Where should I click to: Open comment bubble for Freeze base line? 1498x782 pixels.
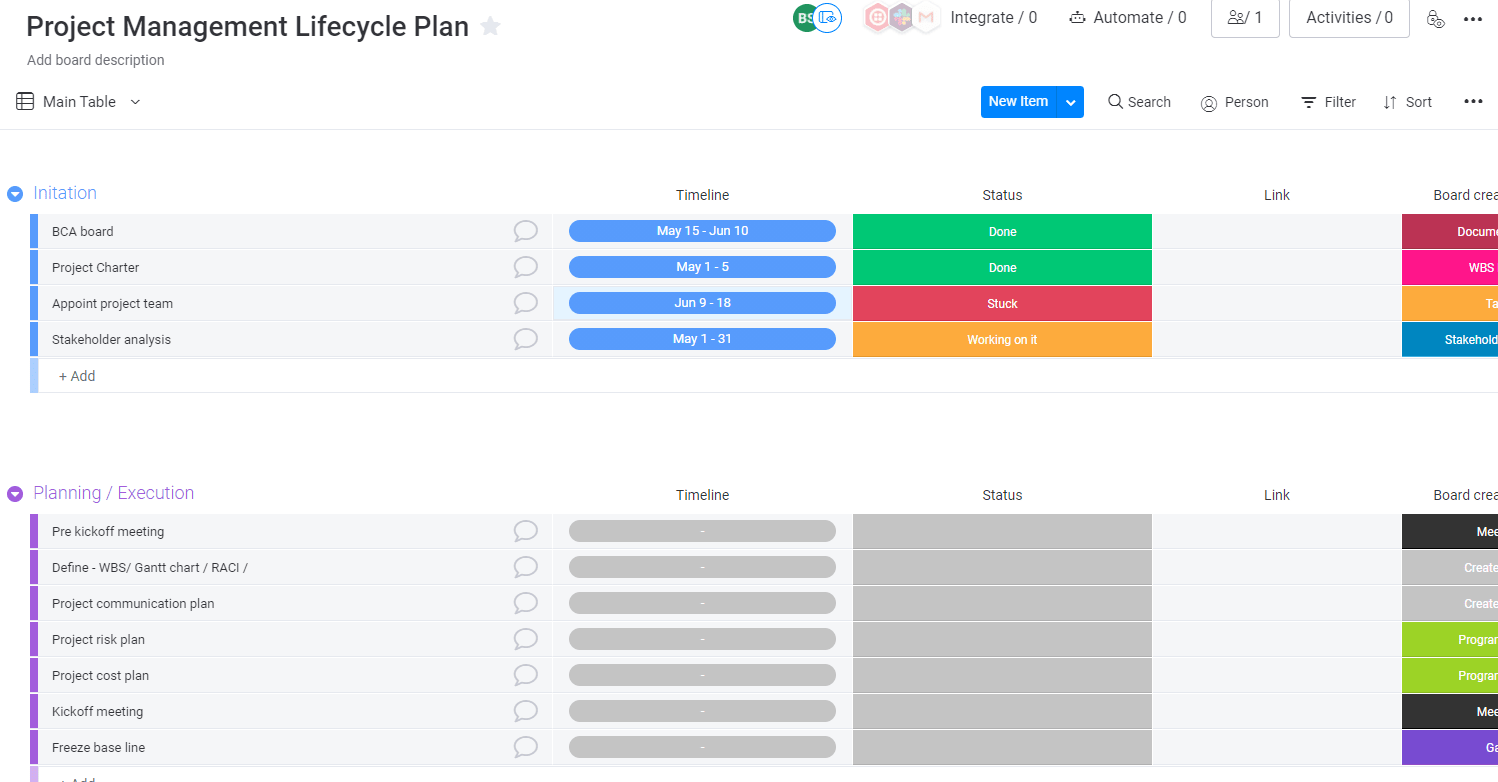(x=526, y=747)
